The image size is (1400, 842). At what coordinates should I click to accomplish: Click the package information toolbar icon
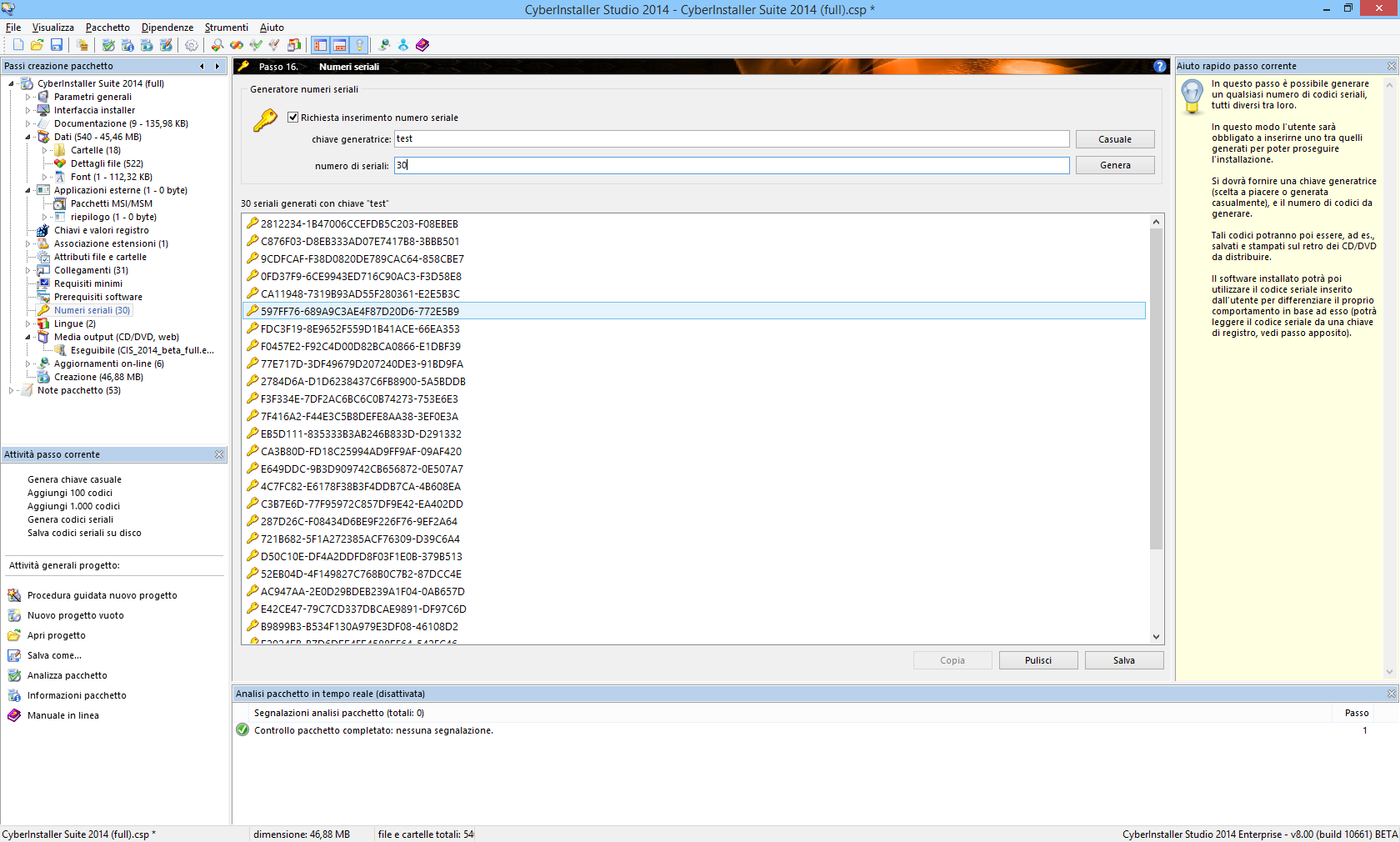127,45
